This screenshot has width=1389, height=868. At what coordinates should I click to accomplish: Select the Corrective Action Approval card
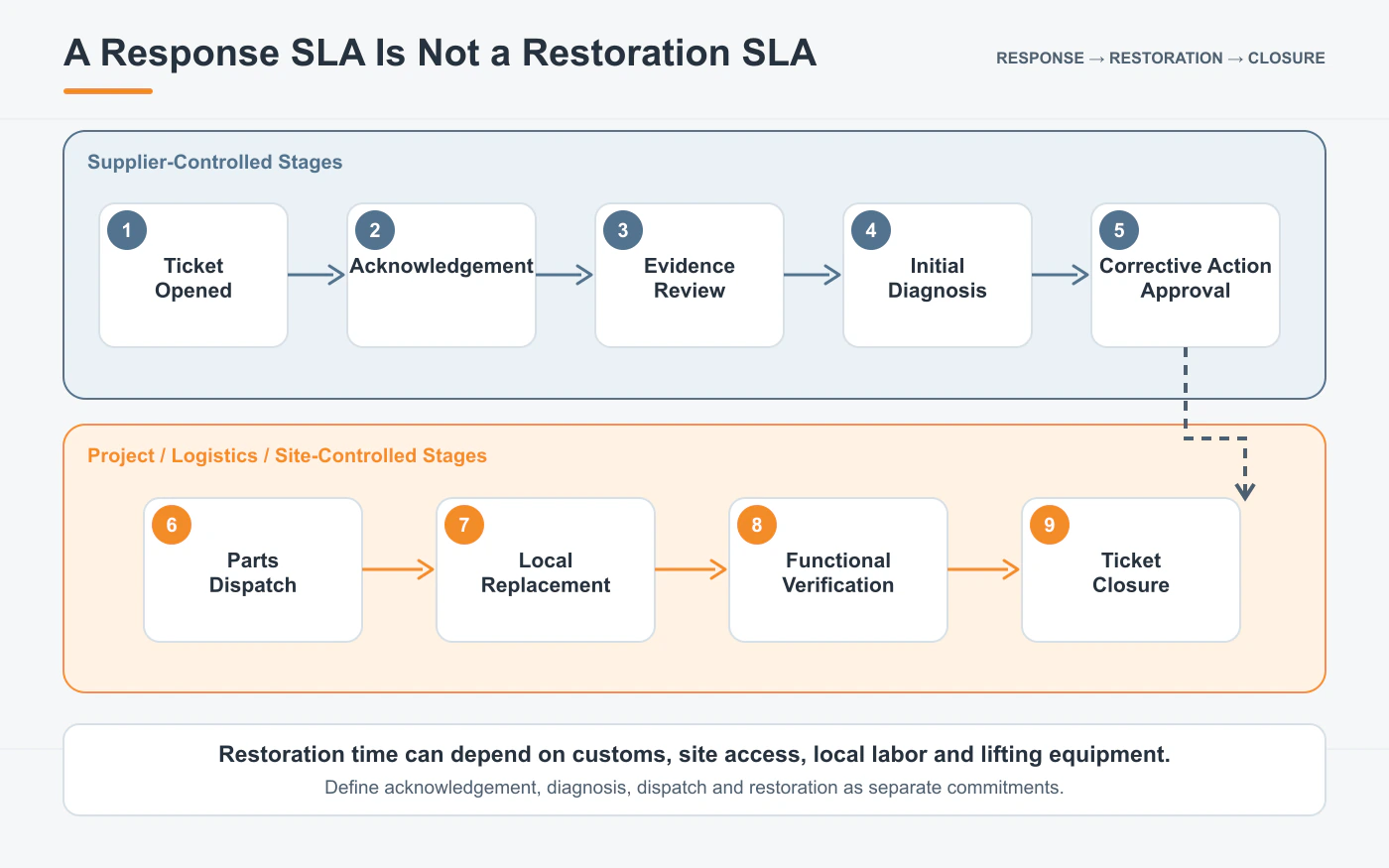[1186, 276]
